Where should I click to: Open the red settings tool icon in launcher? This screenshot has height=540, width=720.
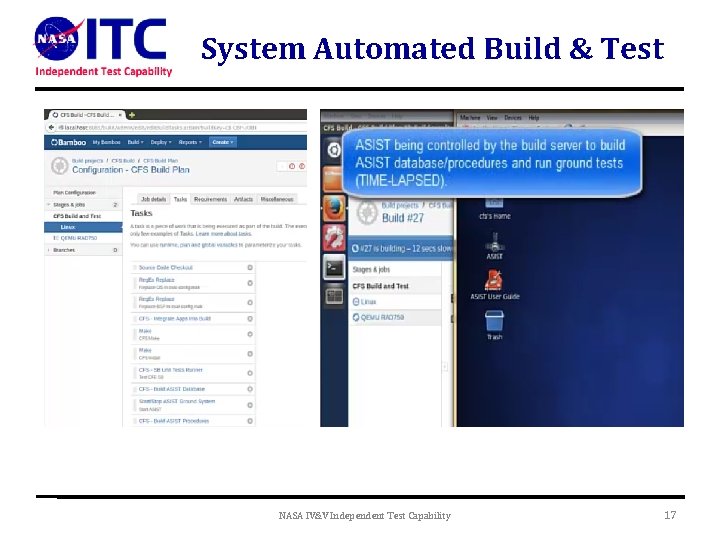coord(334,237)
